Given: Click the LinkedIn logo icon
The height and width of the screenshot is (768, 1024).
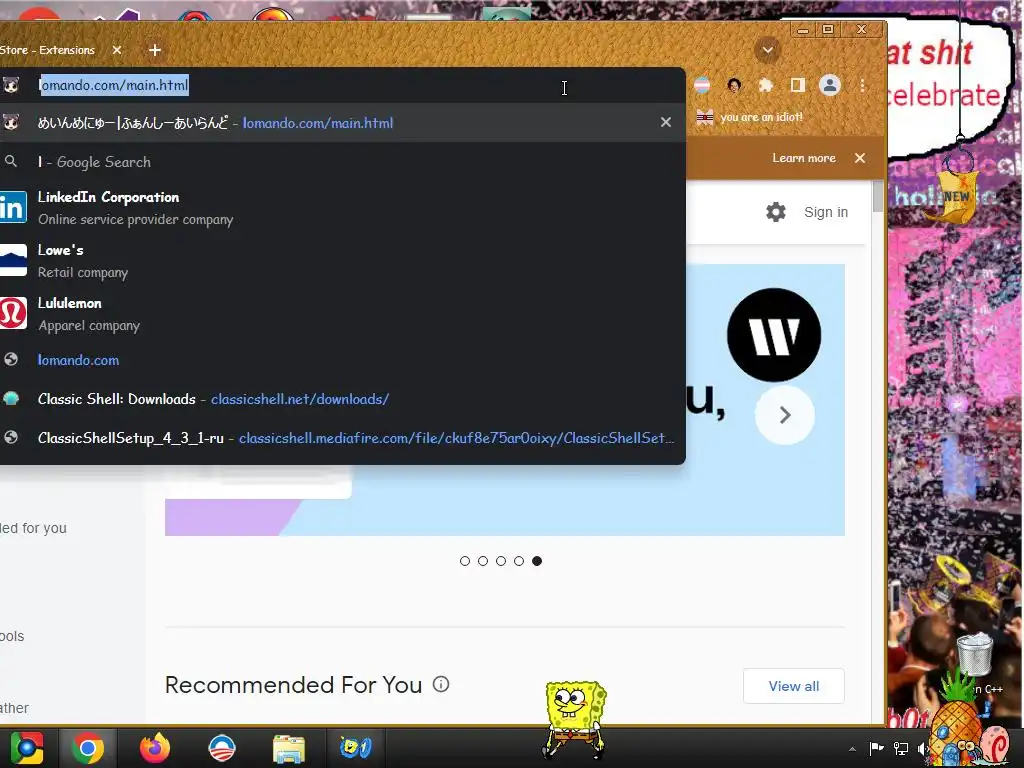Looking at the screenshot, I should coord(12,208).
